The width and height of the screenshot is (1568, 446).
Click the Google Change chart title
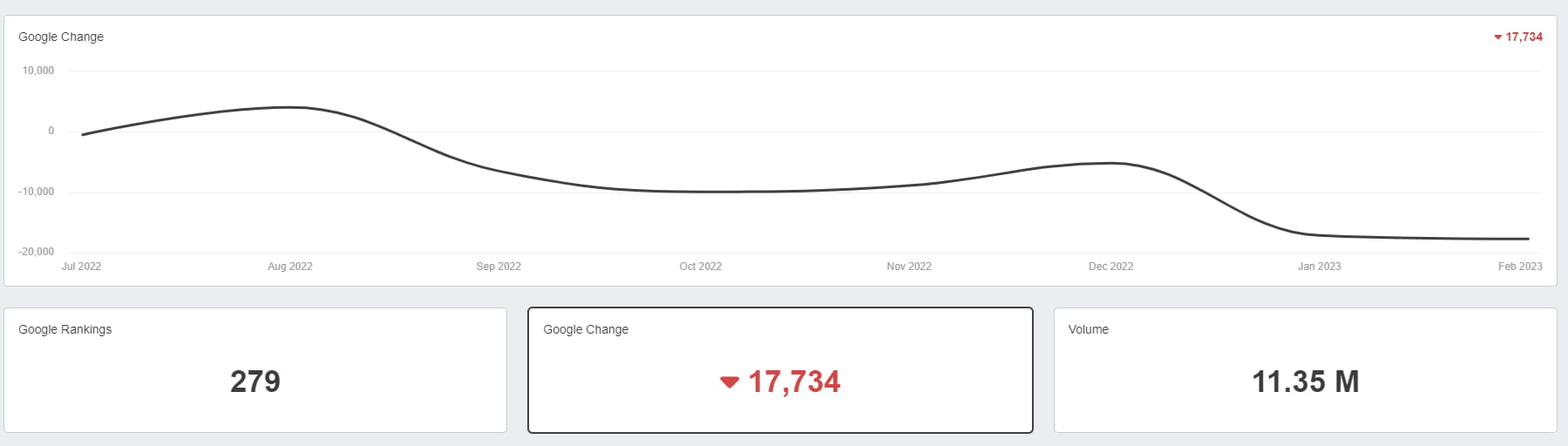(x=61, y=37)
